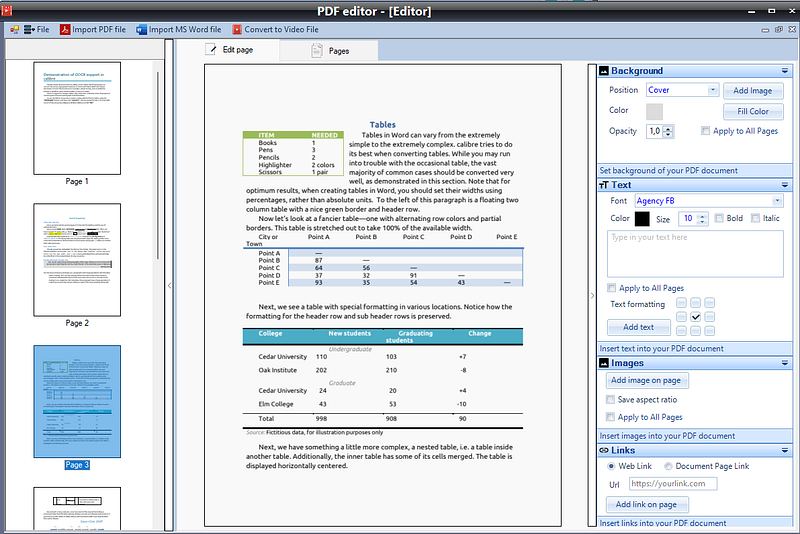Click the inner window minimize icon

(x=765, y=30)
